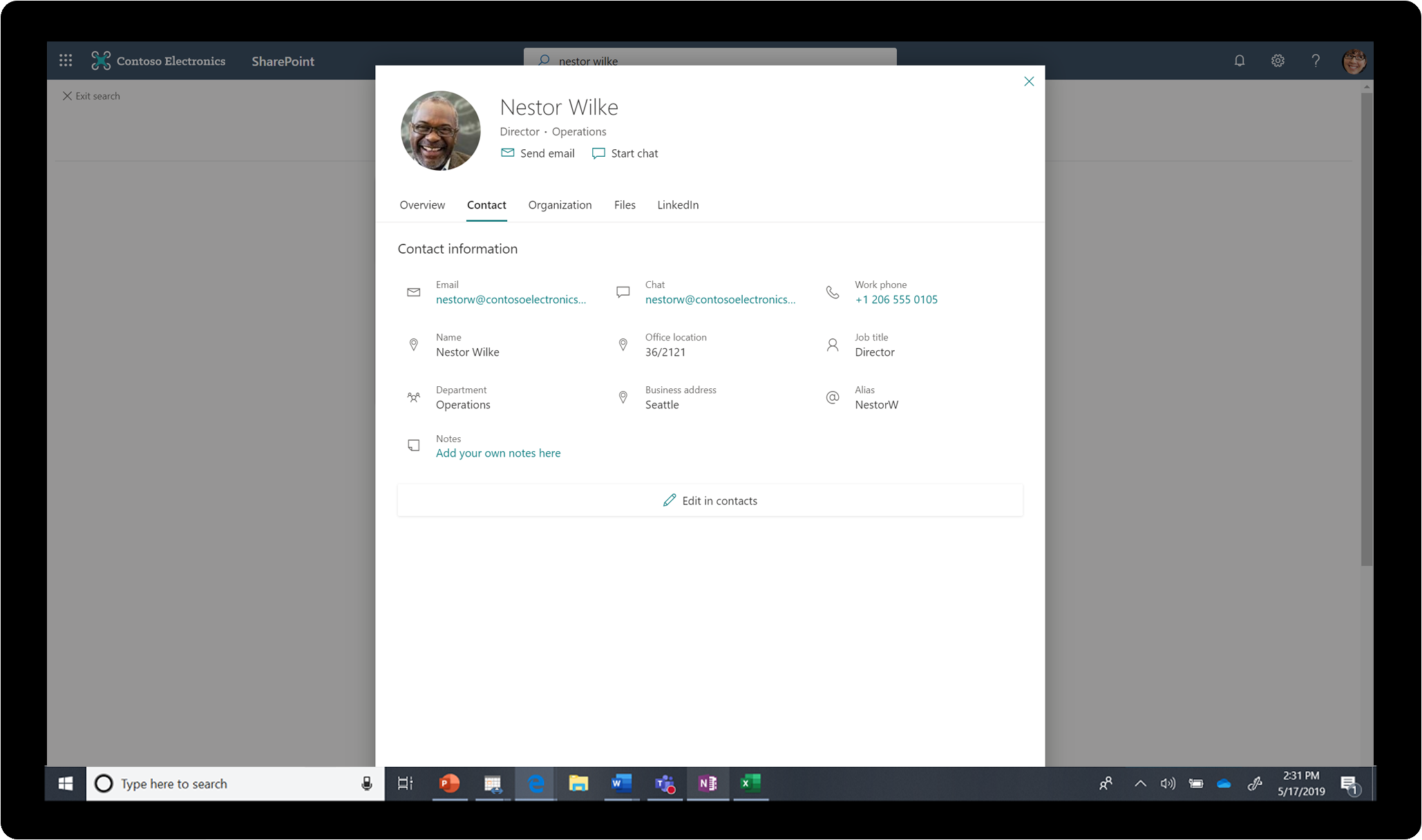Open the Files tab
This screenshot has width=1422, height=840.
[625, 205]
